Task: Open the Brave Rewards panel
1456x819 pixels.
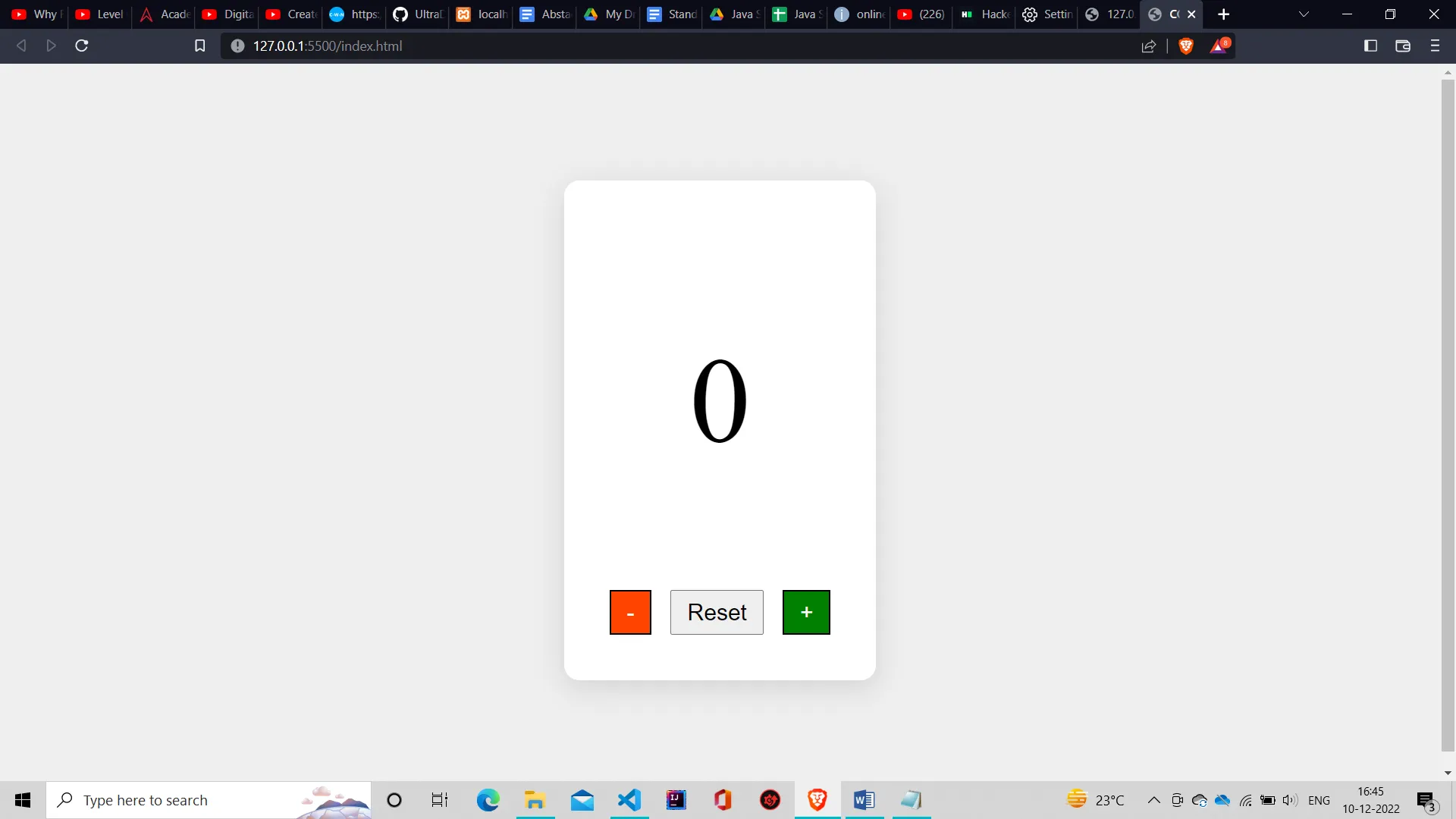Action: [x=1219, y=46]
